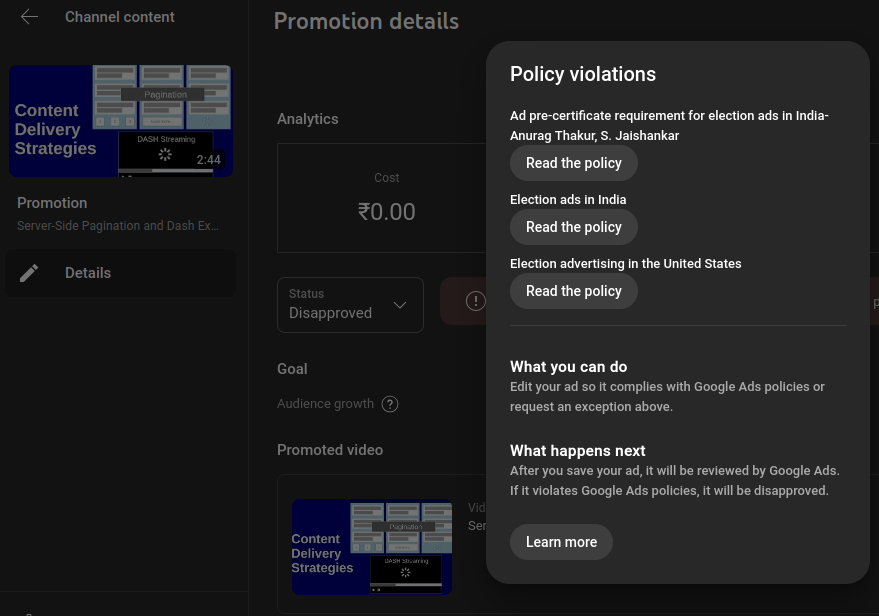Click the ₹0.00 cost value
879x616 pixels.
pos(386,212)
